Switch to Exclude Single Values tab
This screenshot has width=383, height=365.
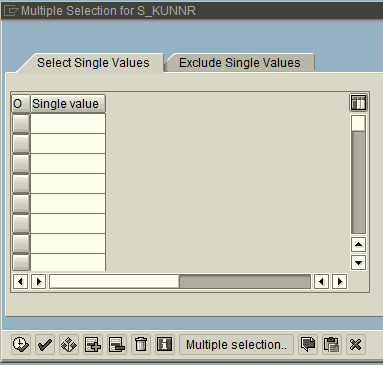point(240,63)
